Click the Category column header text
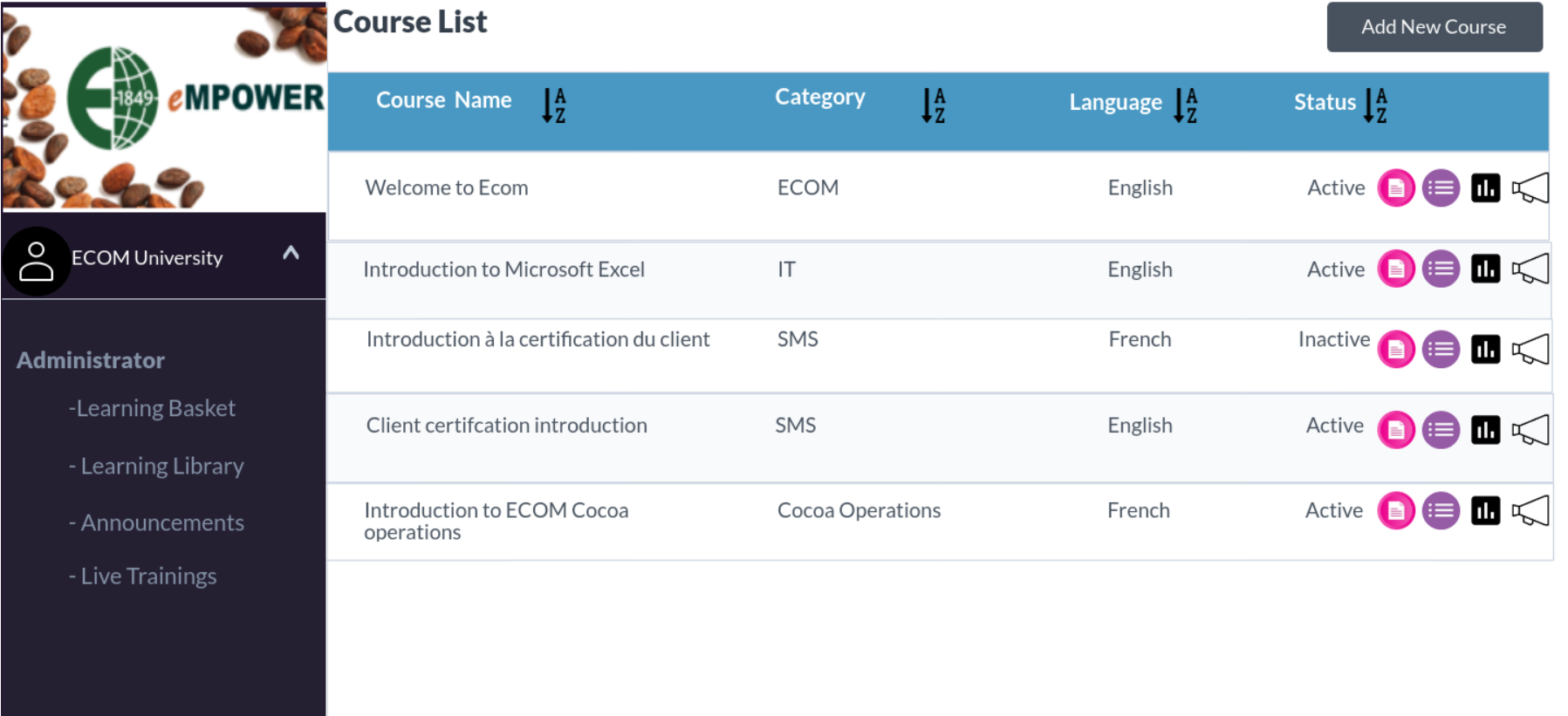 pyautogui.click(x=820, y=98)
